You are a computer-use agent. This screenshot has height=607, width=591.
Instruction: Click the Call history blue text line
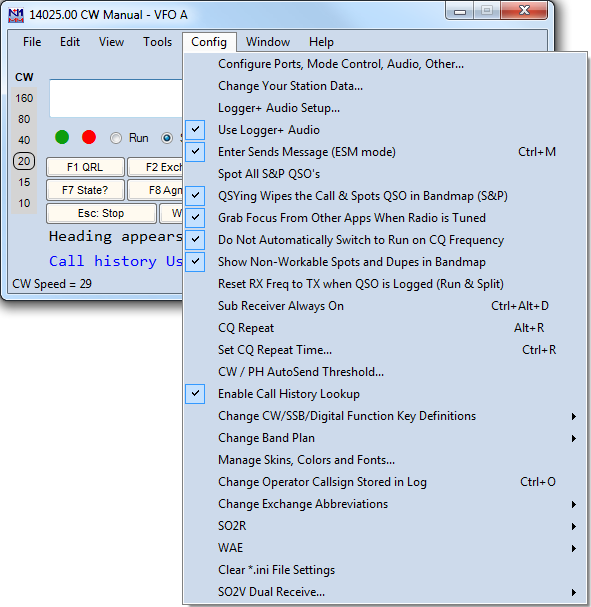[x=116, y=261]
